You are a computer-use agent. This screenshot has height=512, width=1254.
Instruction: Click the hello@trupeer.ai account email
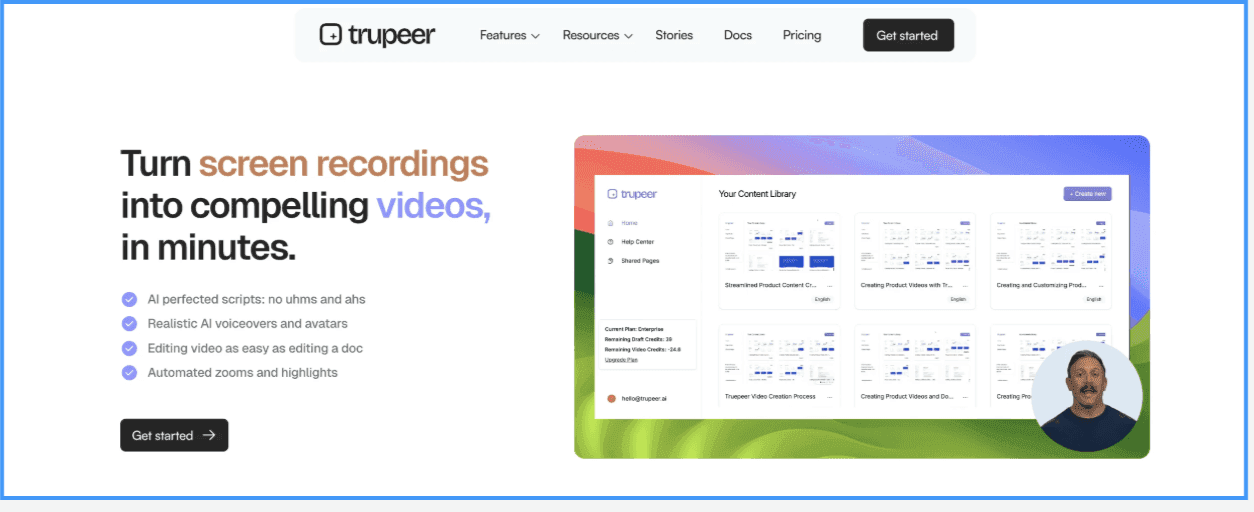[644, 398]
